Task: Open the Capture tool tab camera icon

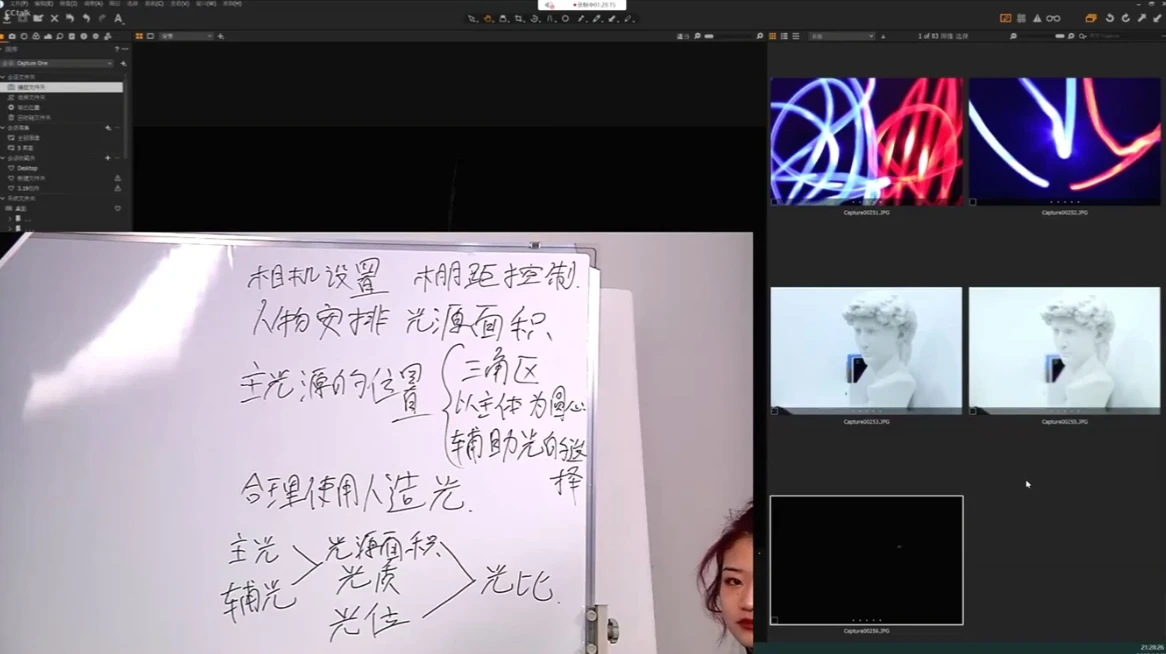Action: coord(13,37)
